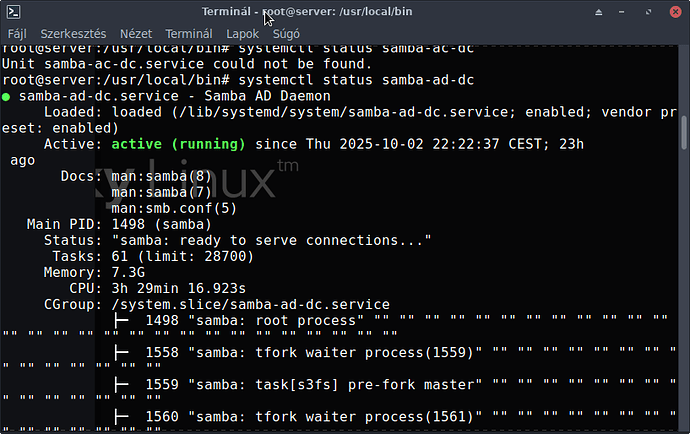Click the green status dot beside samba-ad-dc.service
Image resolution: width=690 pixels, height=434 pixels.
click(x=7, y=96)
